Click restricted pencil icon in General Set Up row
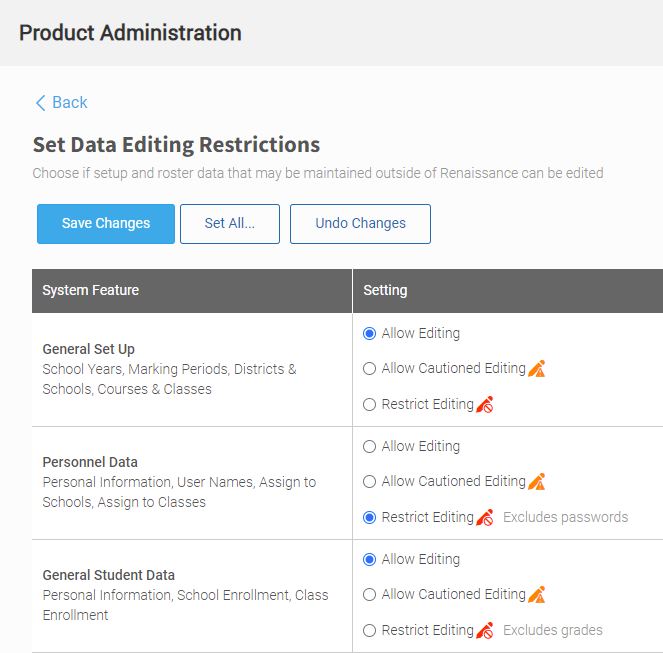This screenshot has height=653, width=663. pos(485,404)
